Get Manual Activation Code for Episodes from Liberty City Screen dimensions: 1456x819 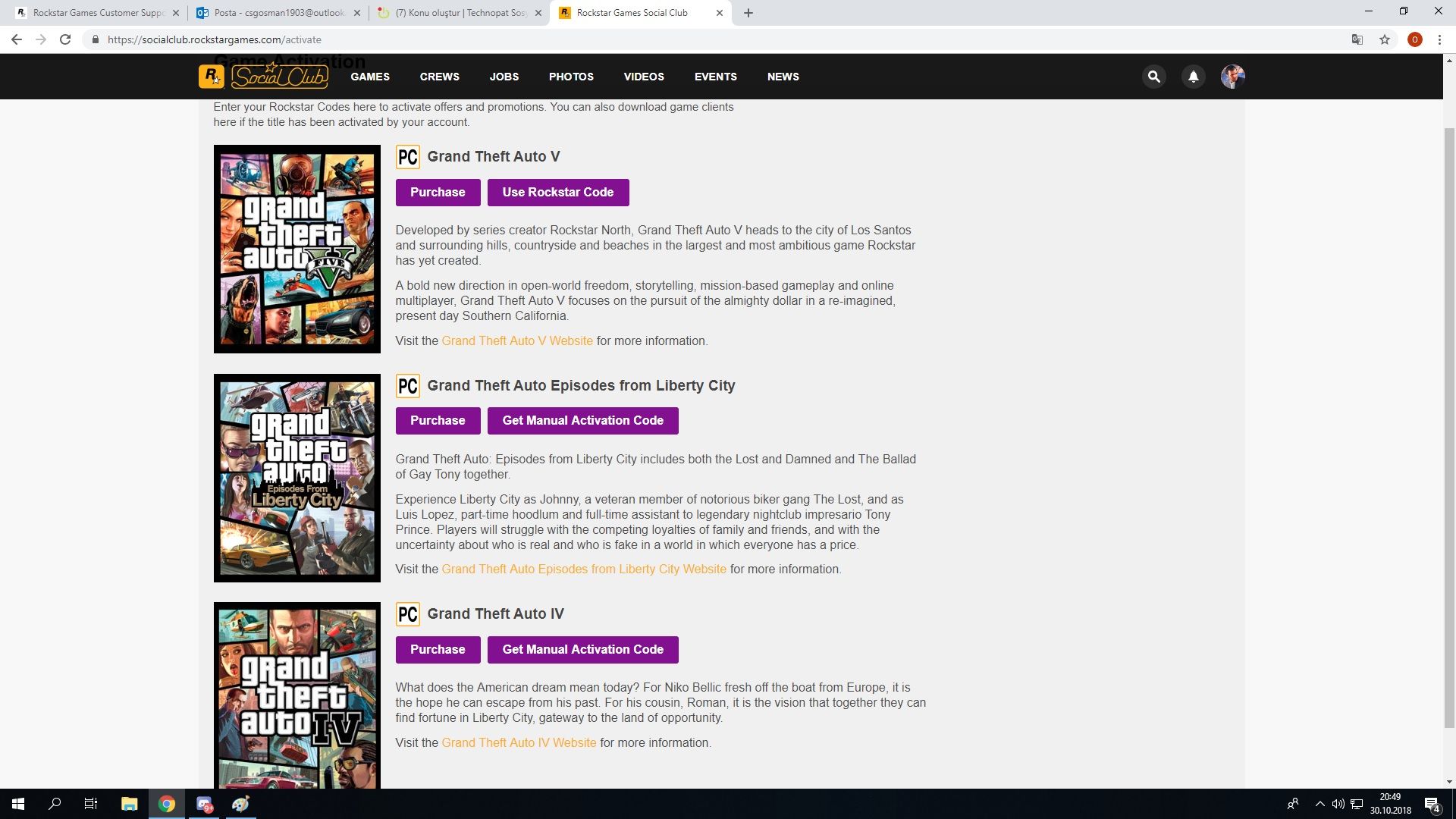tap(582, 421)
